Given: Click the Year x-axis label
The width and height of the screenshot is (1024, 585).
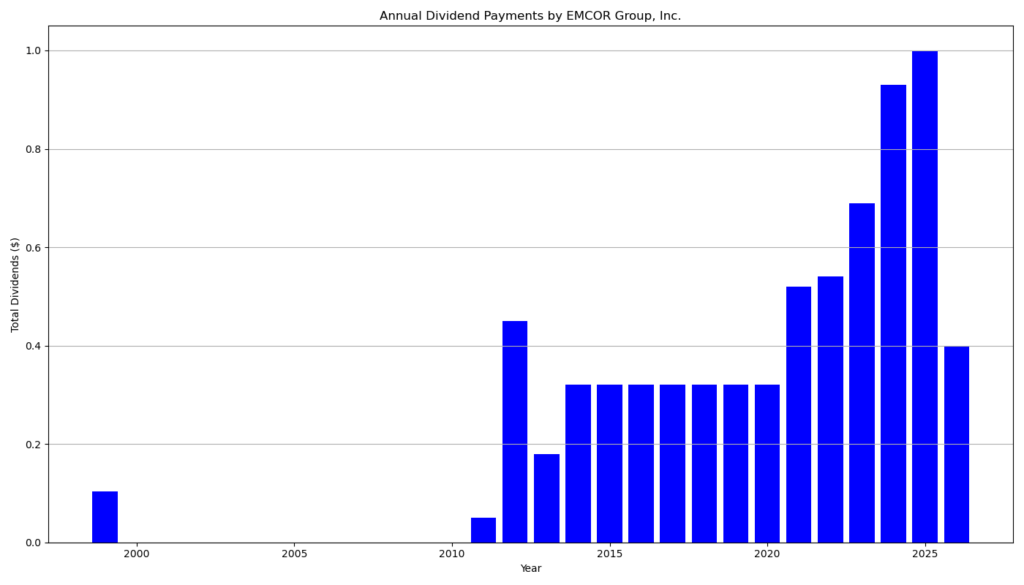Looking at the screenshot, I should [x=531, y=569].
